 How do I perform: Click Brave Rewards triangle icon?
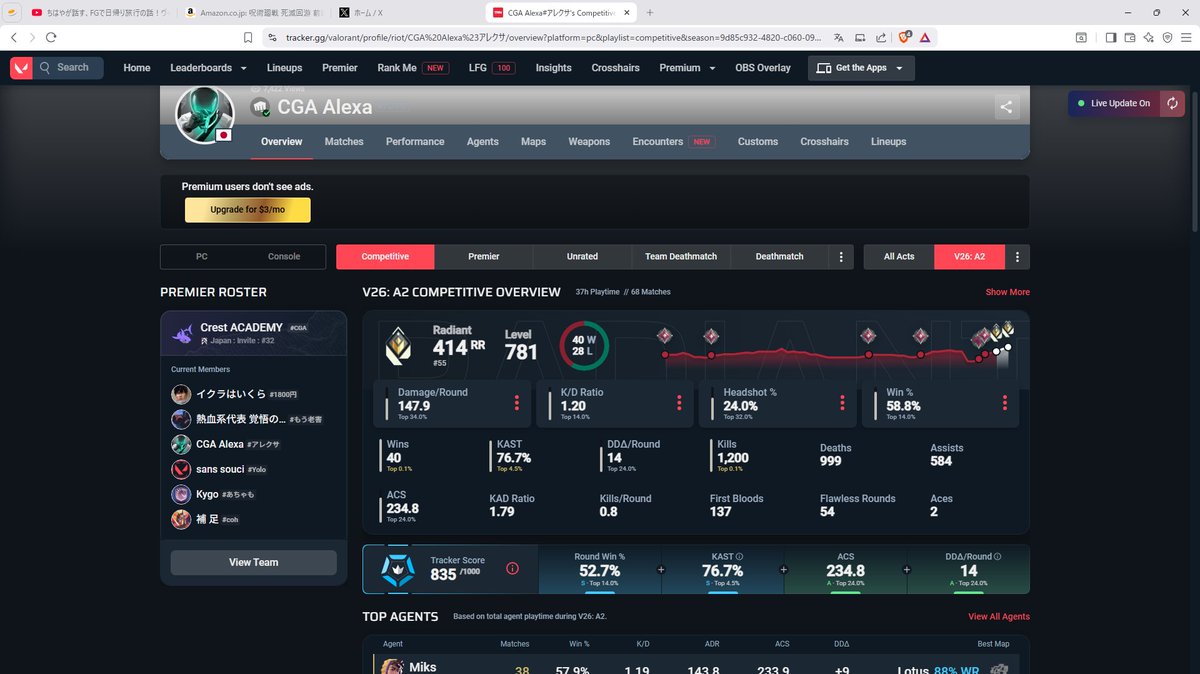[x=925, y=37]
